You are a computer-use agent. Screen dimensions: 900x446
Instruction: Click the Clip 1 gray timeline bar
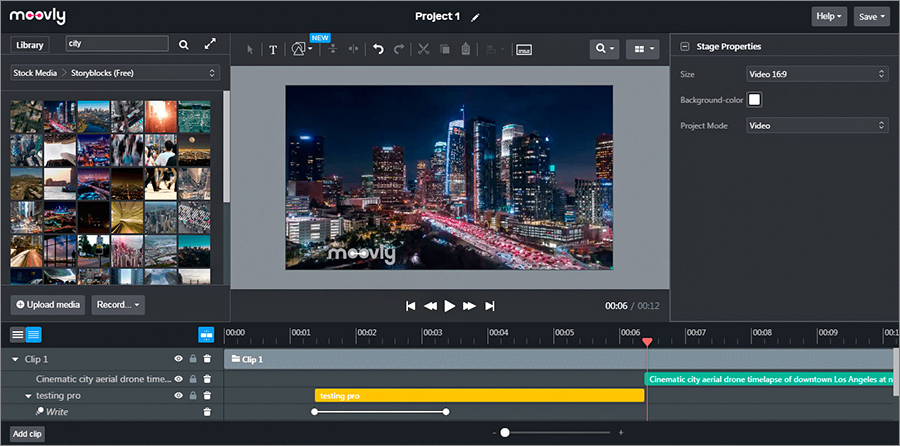coord(559,359)
